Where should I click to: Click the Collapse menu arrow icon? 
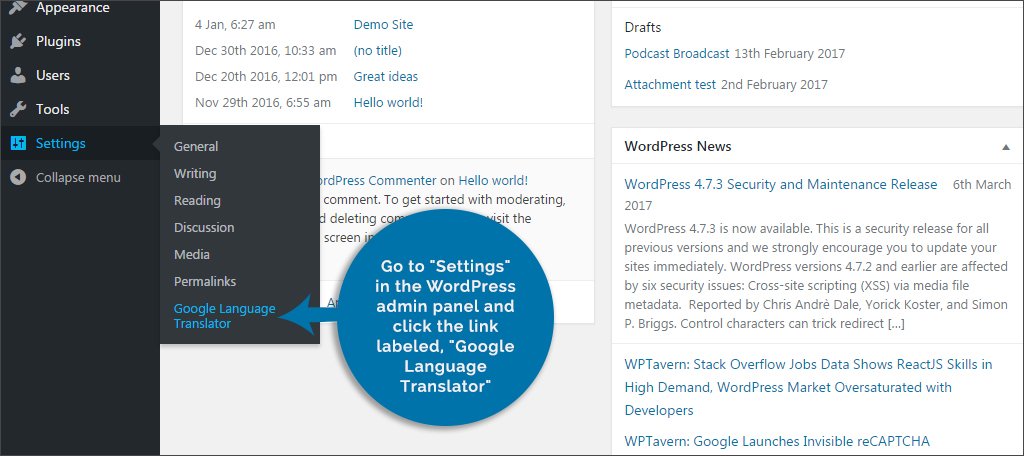point(18,177)
